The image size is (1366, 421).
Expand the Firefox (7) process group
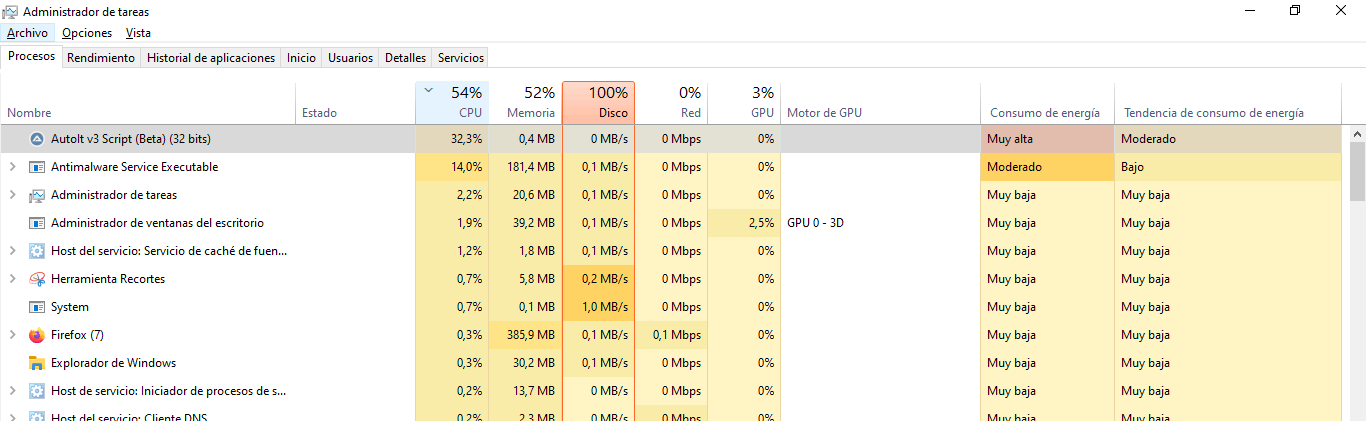(x=12, y=335)
